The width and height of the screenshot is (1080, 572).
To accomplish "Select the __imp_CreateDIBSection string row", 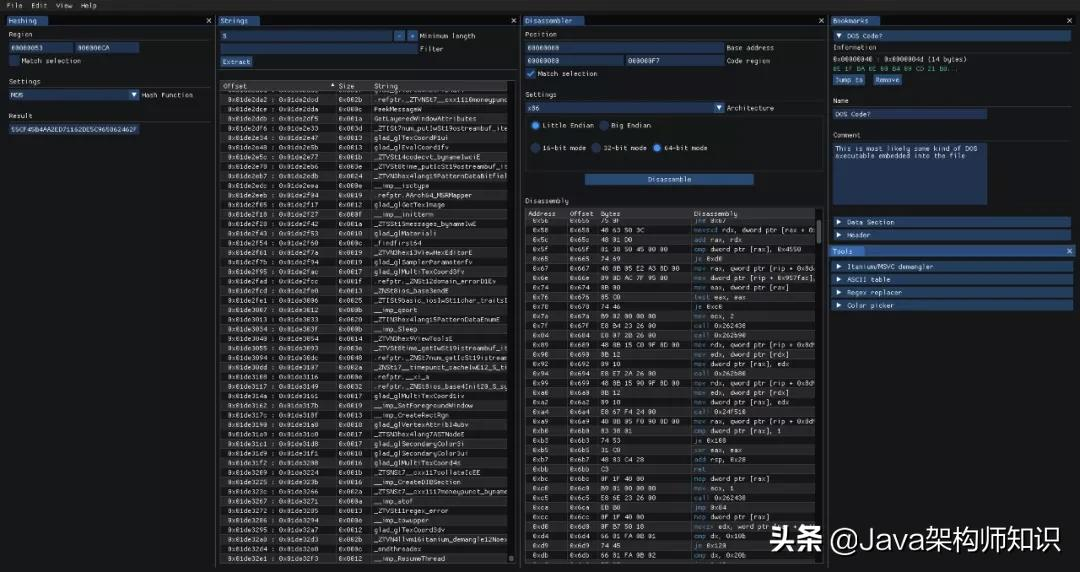I will 365,482.
